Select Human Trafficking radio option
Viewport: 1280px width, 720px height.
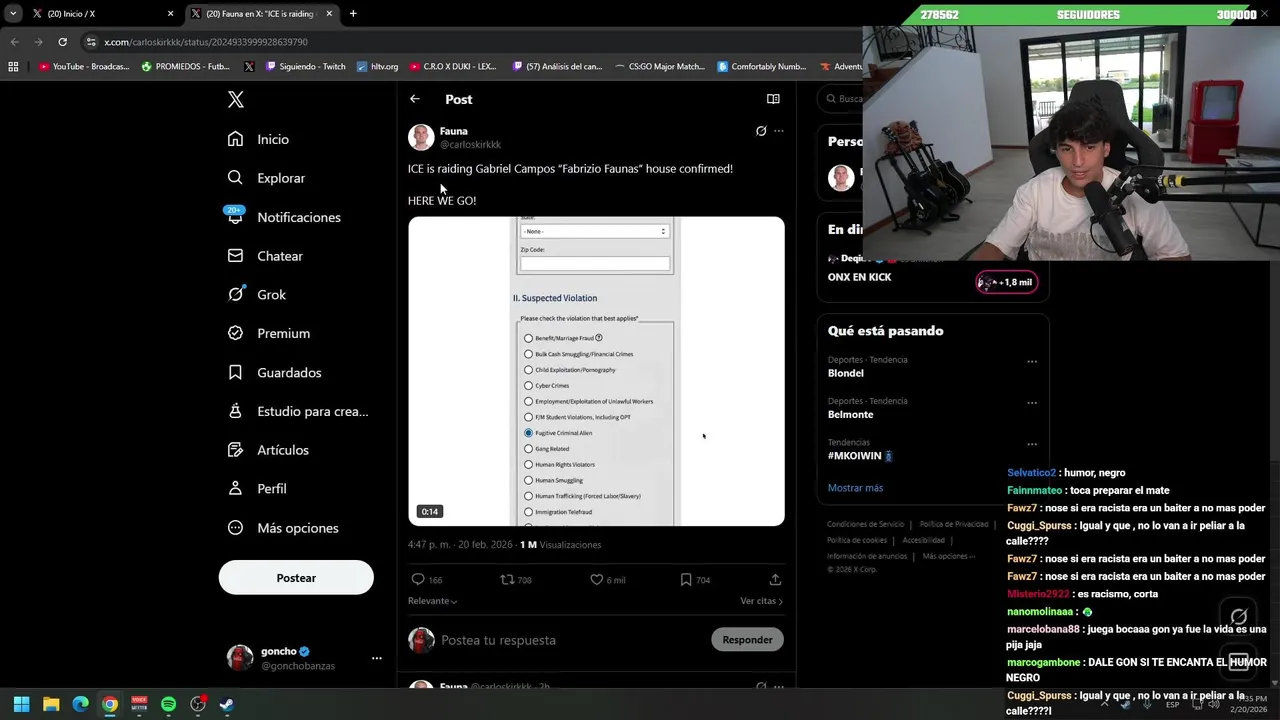(528, 496)
